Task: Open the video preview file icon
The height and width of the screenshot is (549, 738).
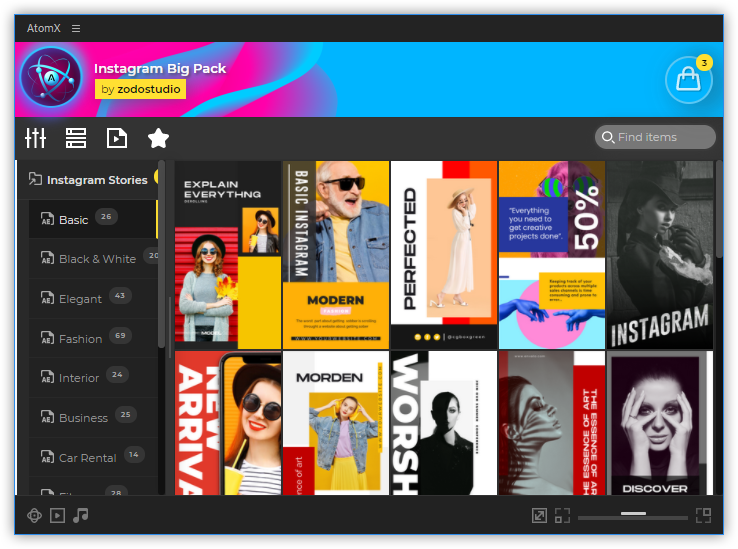Action: 117,138
